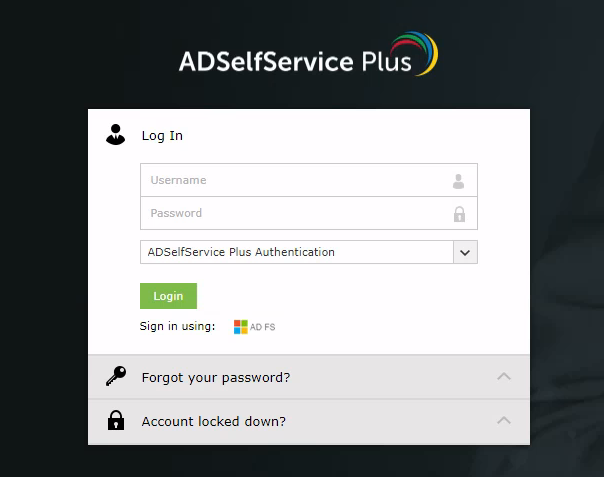The width and height of the screenshot is (604, 477).
Task: Sign in using AD FS link
Action: coord(255,327)
